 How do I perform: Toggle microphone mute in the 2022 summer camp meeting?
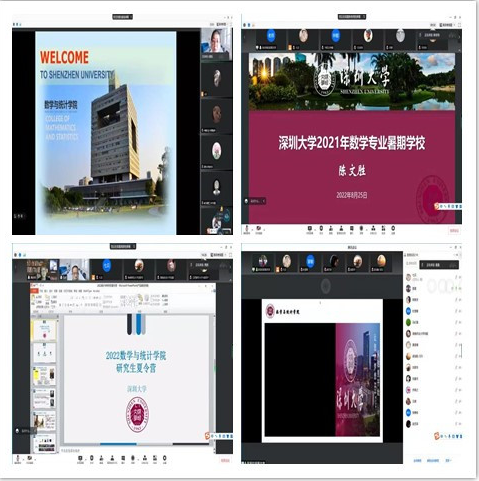coord(18,459)
